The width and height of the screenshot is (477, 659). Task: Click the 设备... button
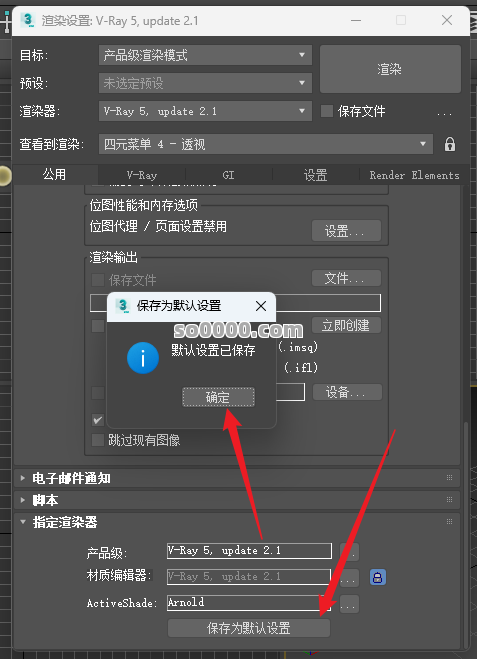[x=347, y=392]
